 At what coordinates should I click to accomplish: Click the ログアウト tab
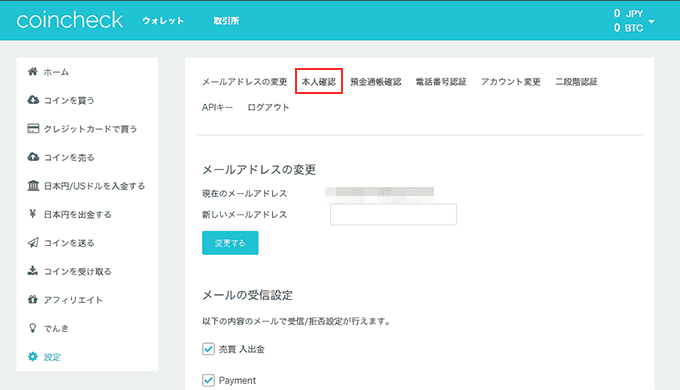click(268, 107)
